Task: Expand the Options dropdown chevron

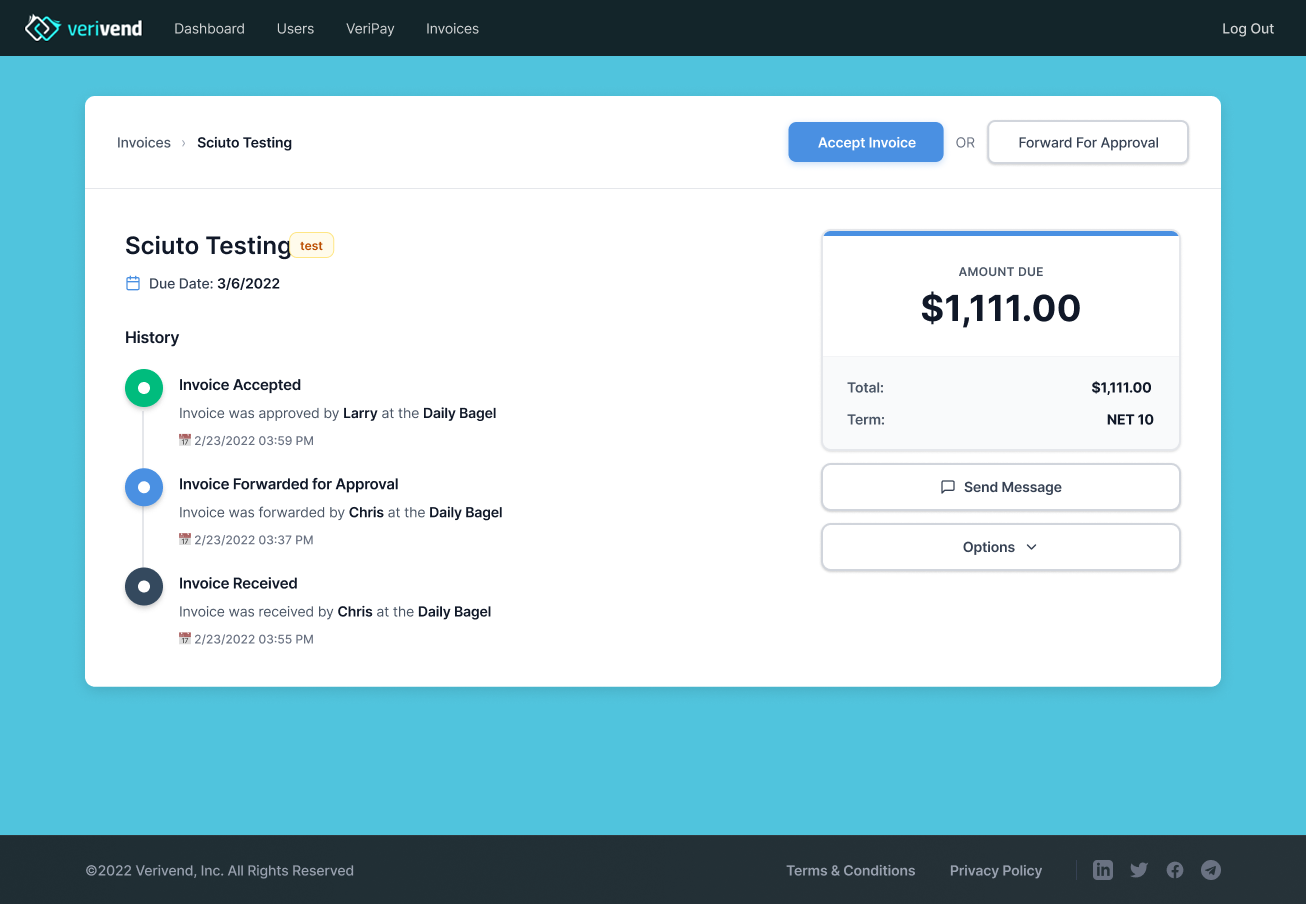Action: (x=1032, y=547)
